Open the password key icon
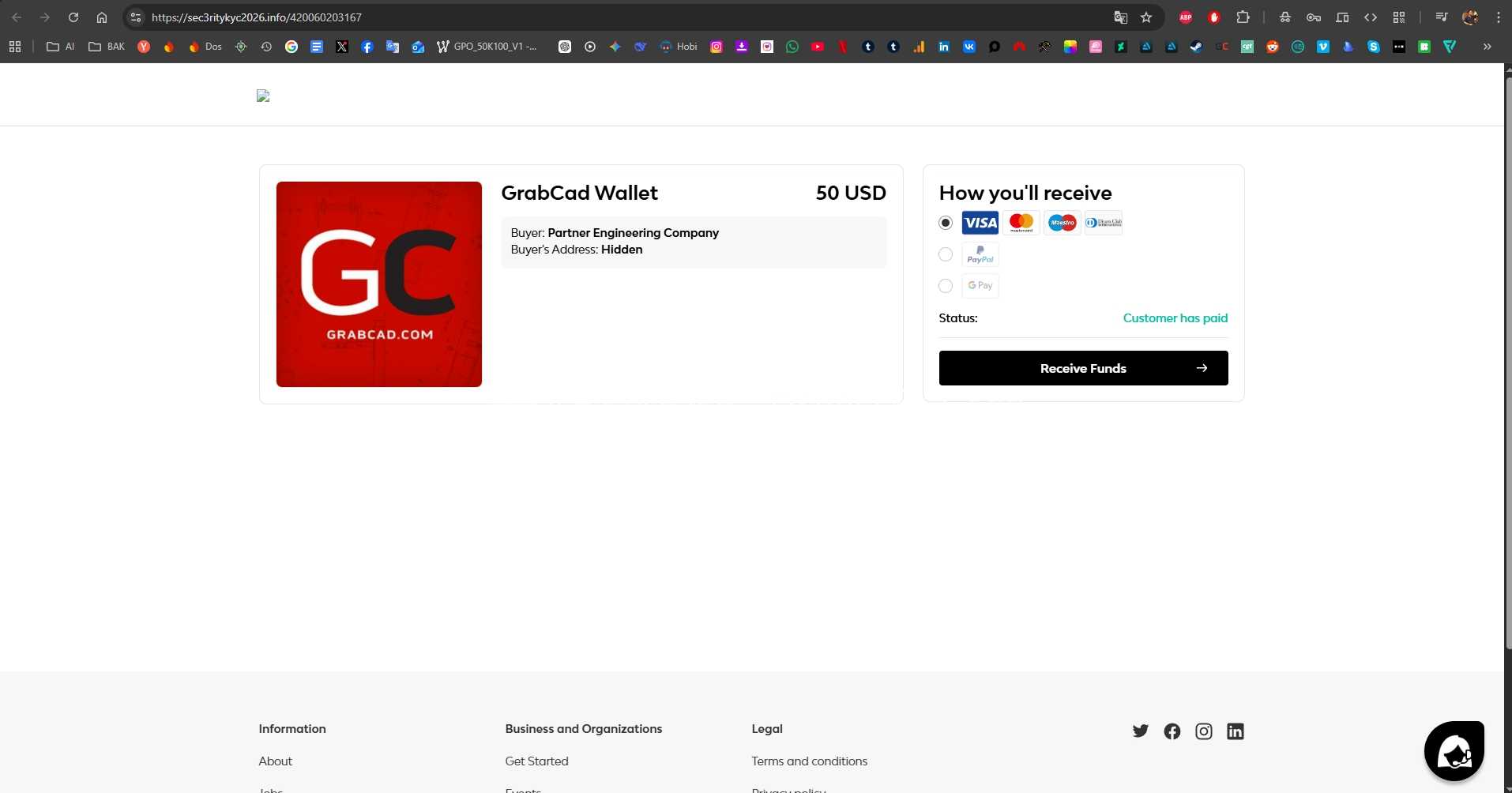The height and width of the screenshot is (793, 1512). (1314, 17)
